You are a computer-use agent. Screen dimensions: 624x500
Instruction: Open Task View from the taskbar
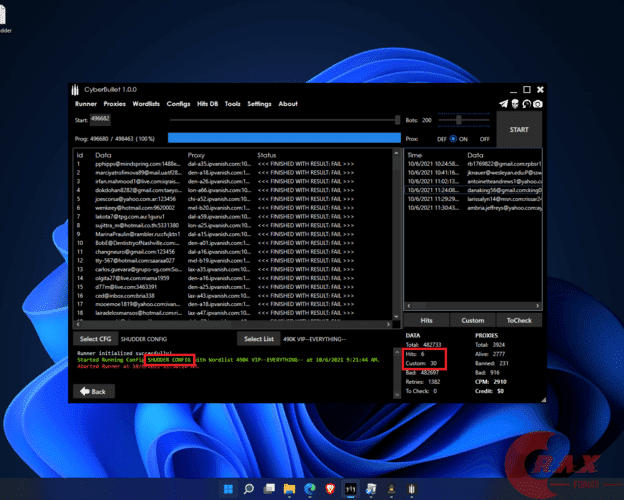pyautogui.click(x=269, y=489)
